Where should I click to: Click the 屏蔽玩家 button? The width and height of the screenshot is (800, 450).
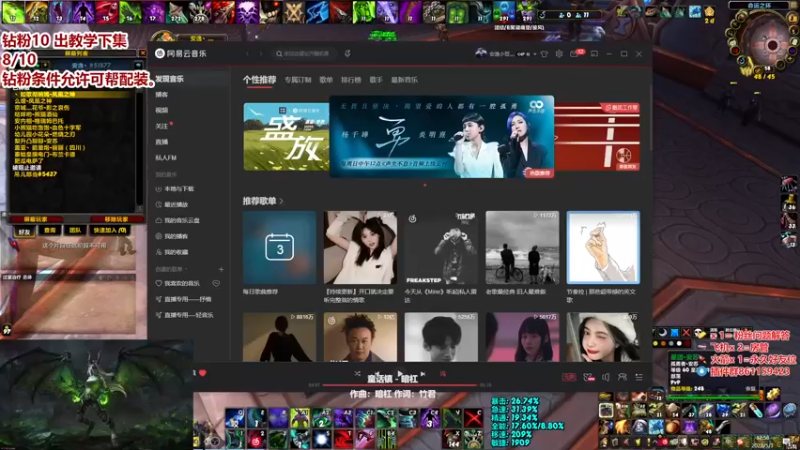click(36, 219)
